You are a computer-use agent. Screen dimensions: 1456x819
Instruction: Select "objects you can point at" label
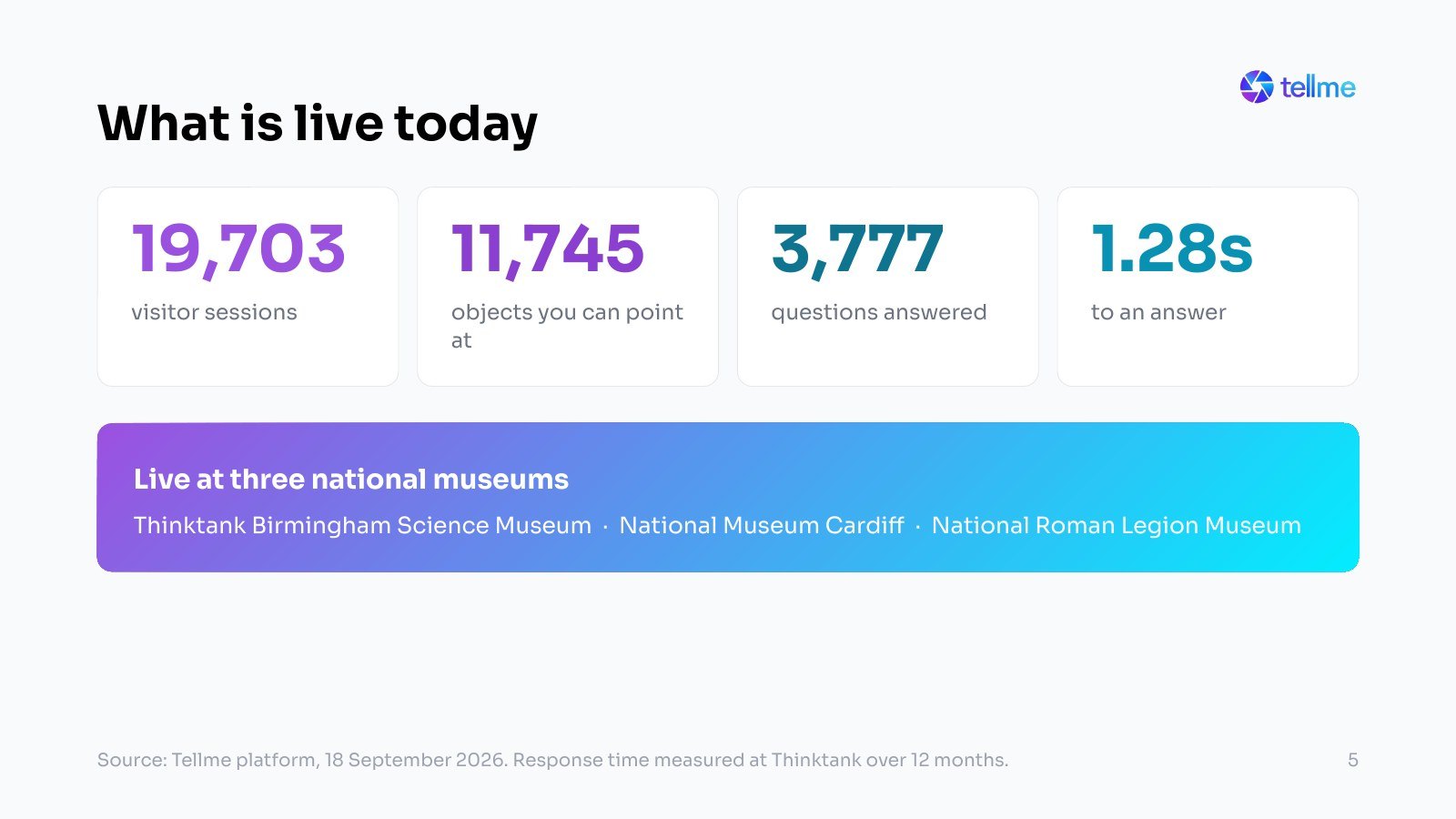567,326
